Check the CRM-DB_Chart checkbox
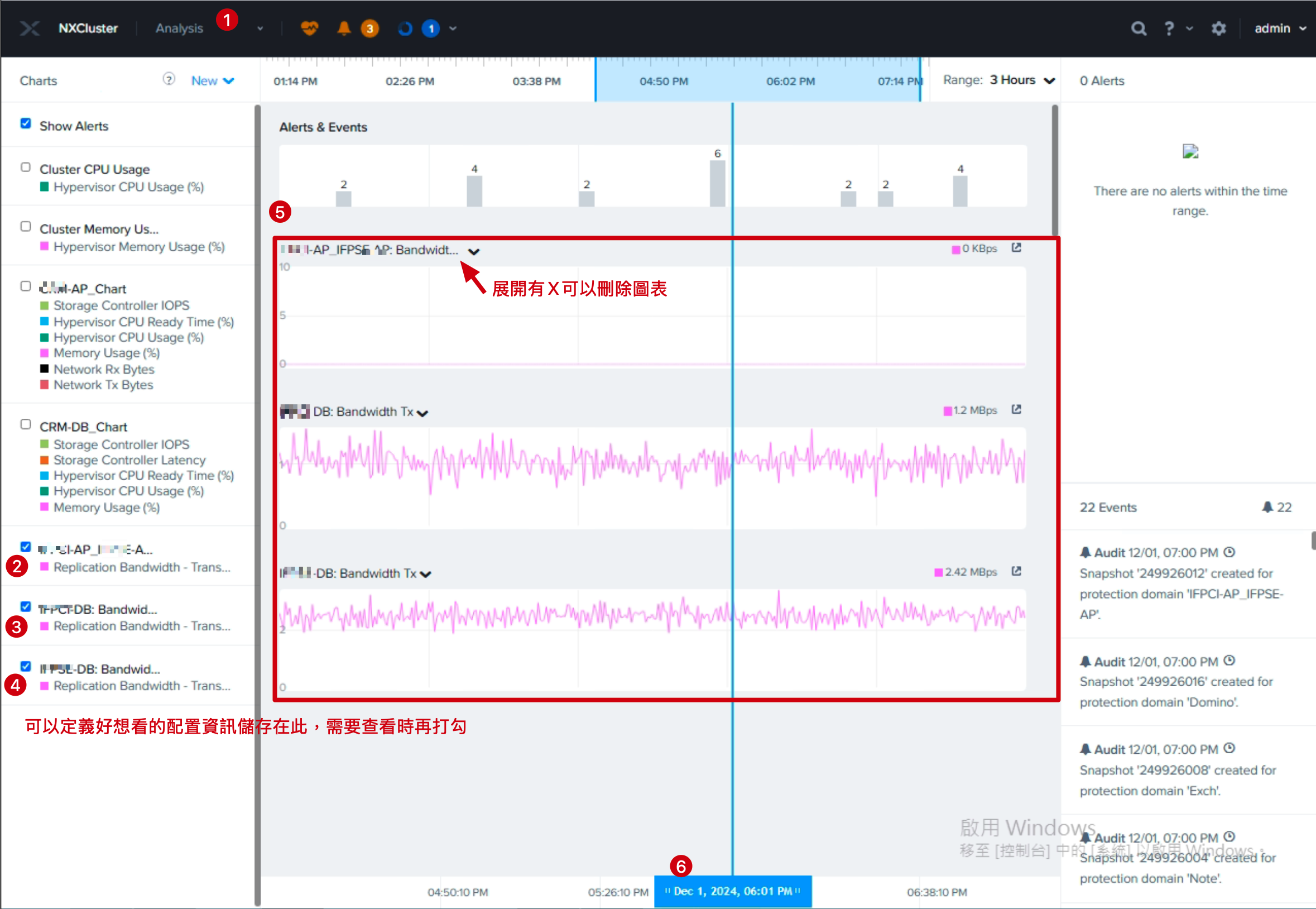Screen dimensions: 1316x909 (x=26, y=424)
